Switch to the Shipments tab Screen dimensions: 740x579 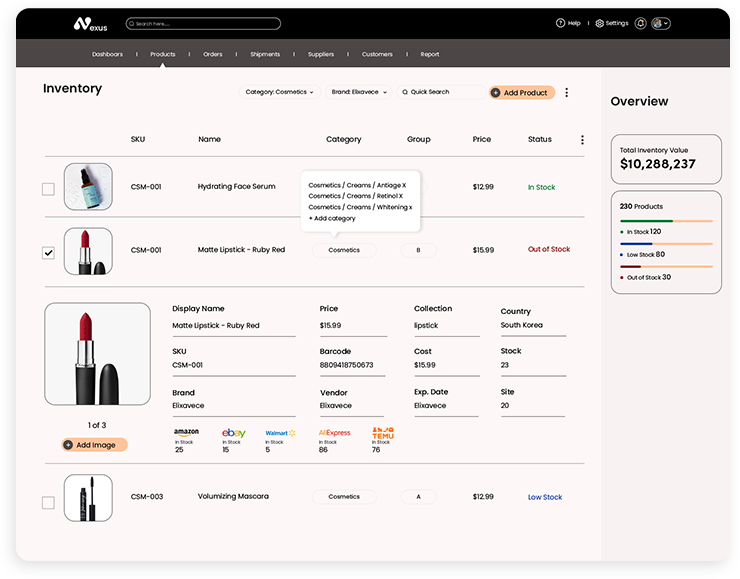pos(265,54)
